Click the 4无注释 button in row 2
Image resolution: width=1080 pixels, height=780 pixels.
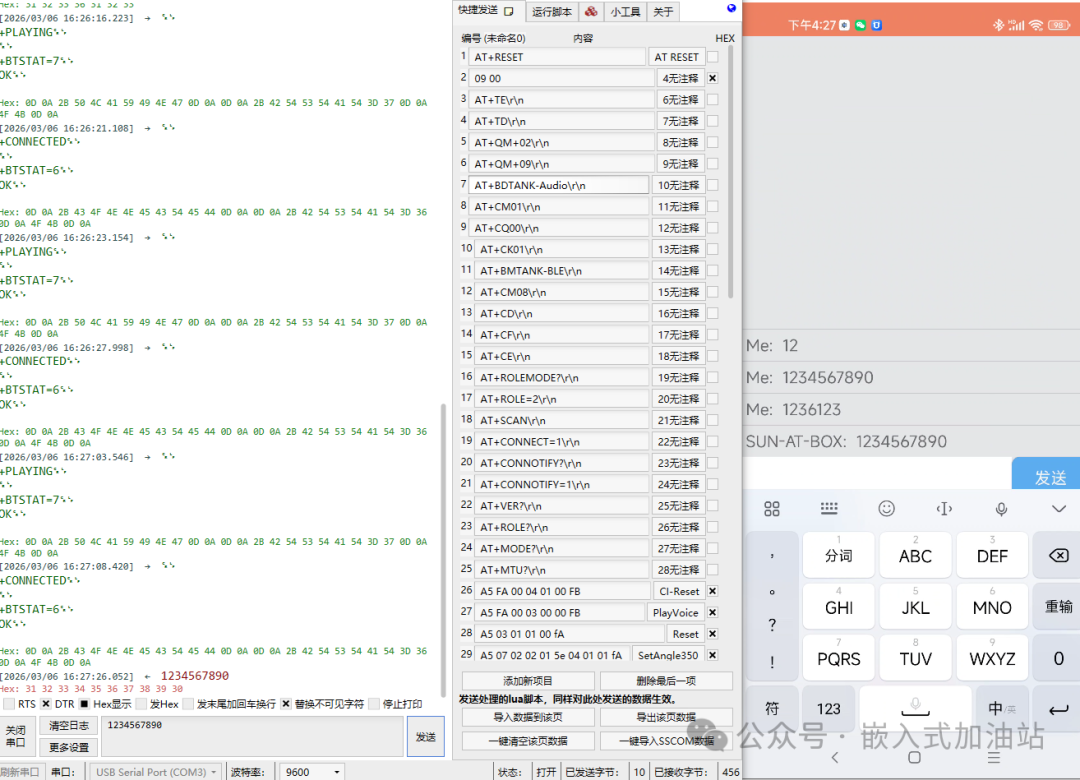(x=680, y=78)
